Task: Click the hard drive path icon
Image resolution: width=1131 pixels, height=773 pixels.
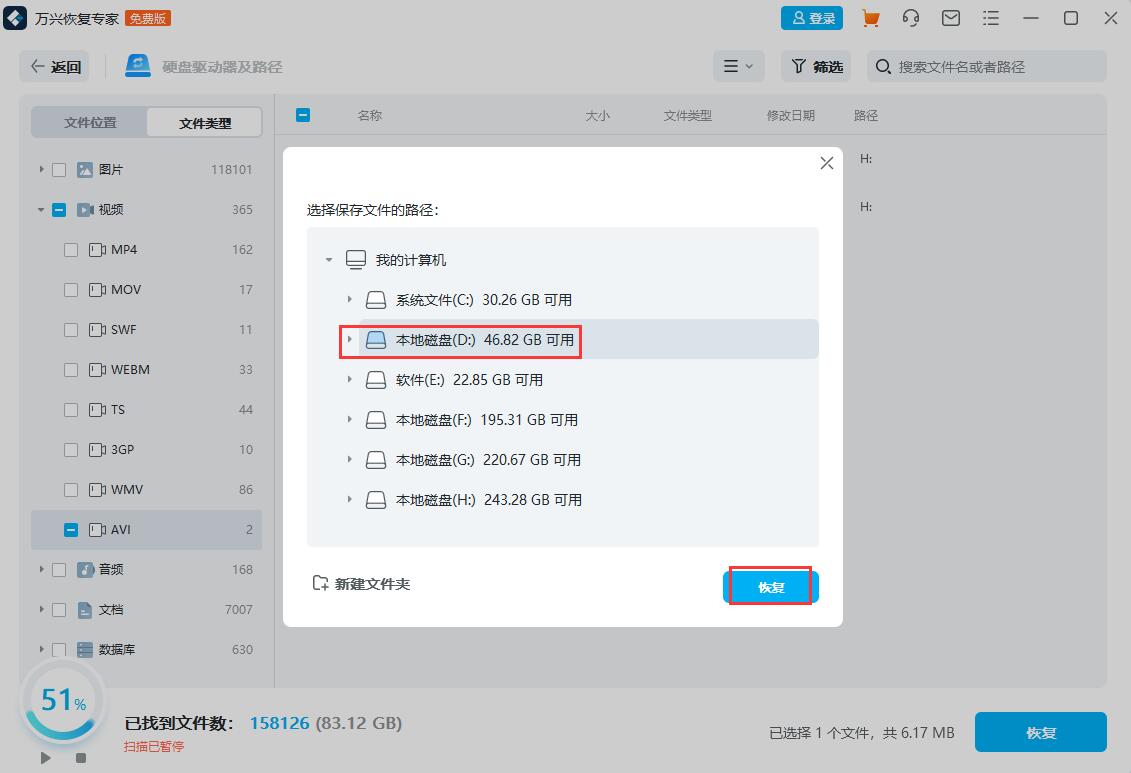Action: click(x=138, y=66)
